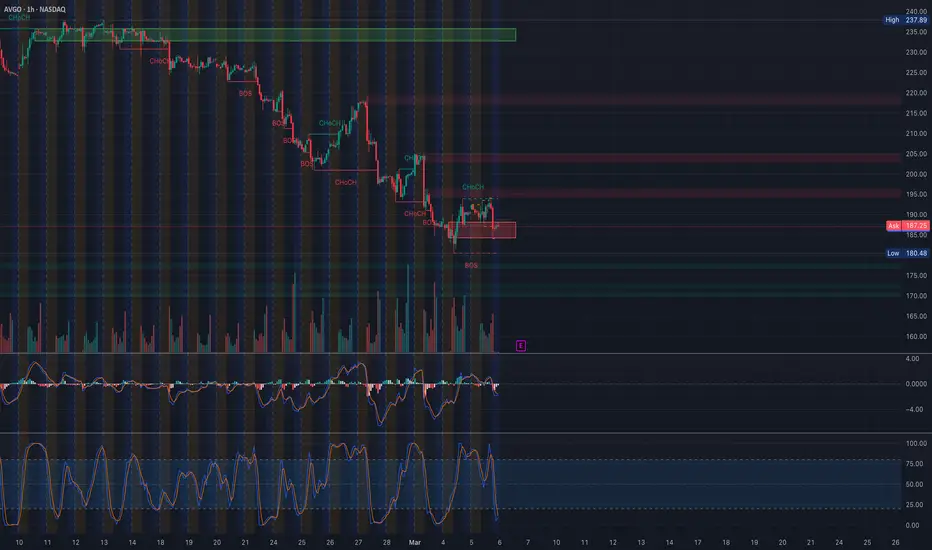Screen dimensions: 932x550
Task: Click the 240.00 price axis label
Action: pos(916,11)
